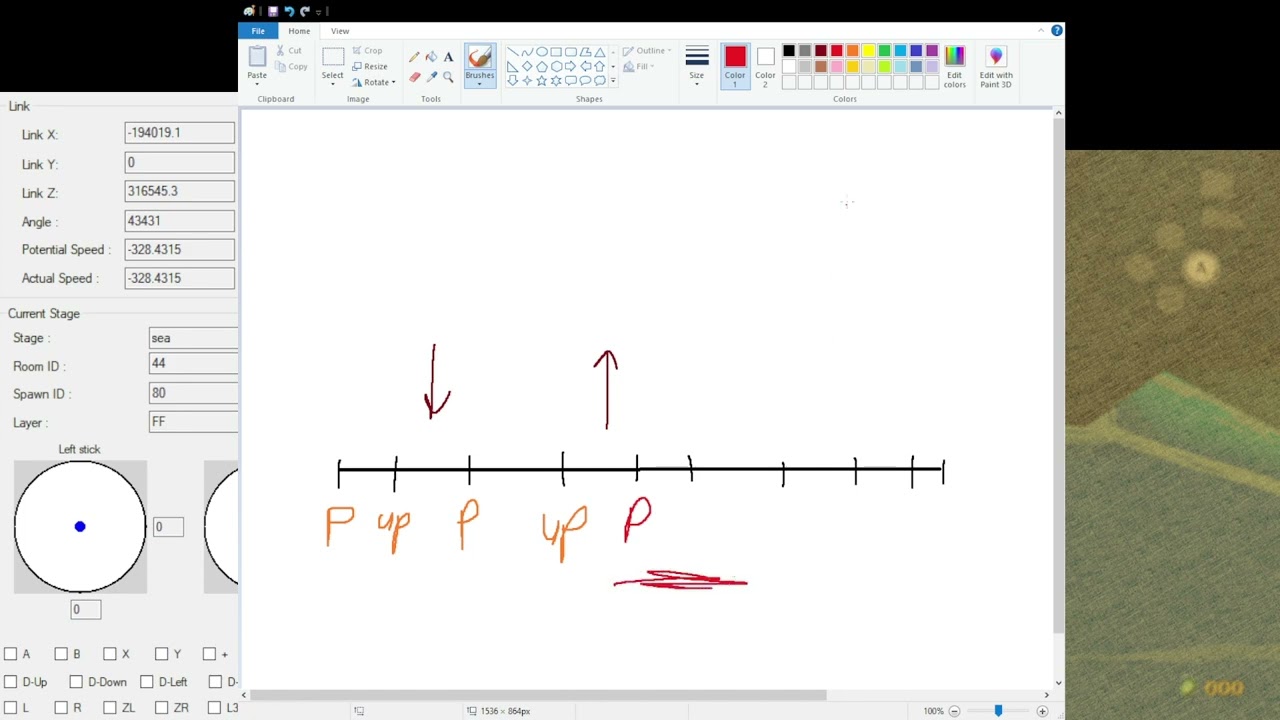This screenshot has width=1280, height=720.
Task: Click the zoom out minus button
Action: click(954, 711)
